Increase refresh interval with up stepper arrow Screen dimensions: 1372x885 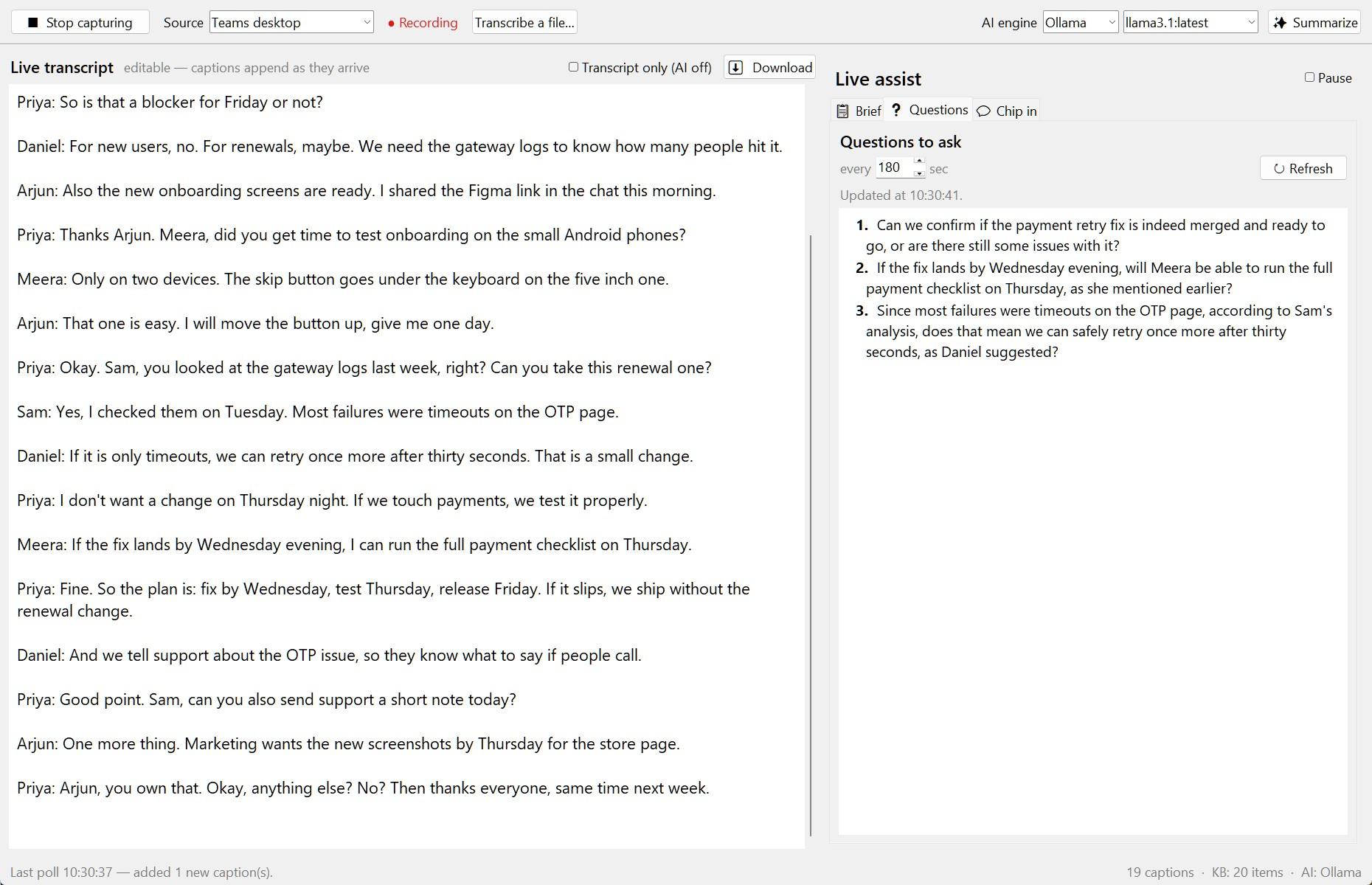pyautogui.click(x=919, y=162)
